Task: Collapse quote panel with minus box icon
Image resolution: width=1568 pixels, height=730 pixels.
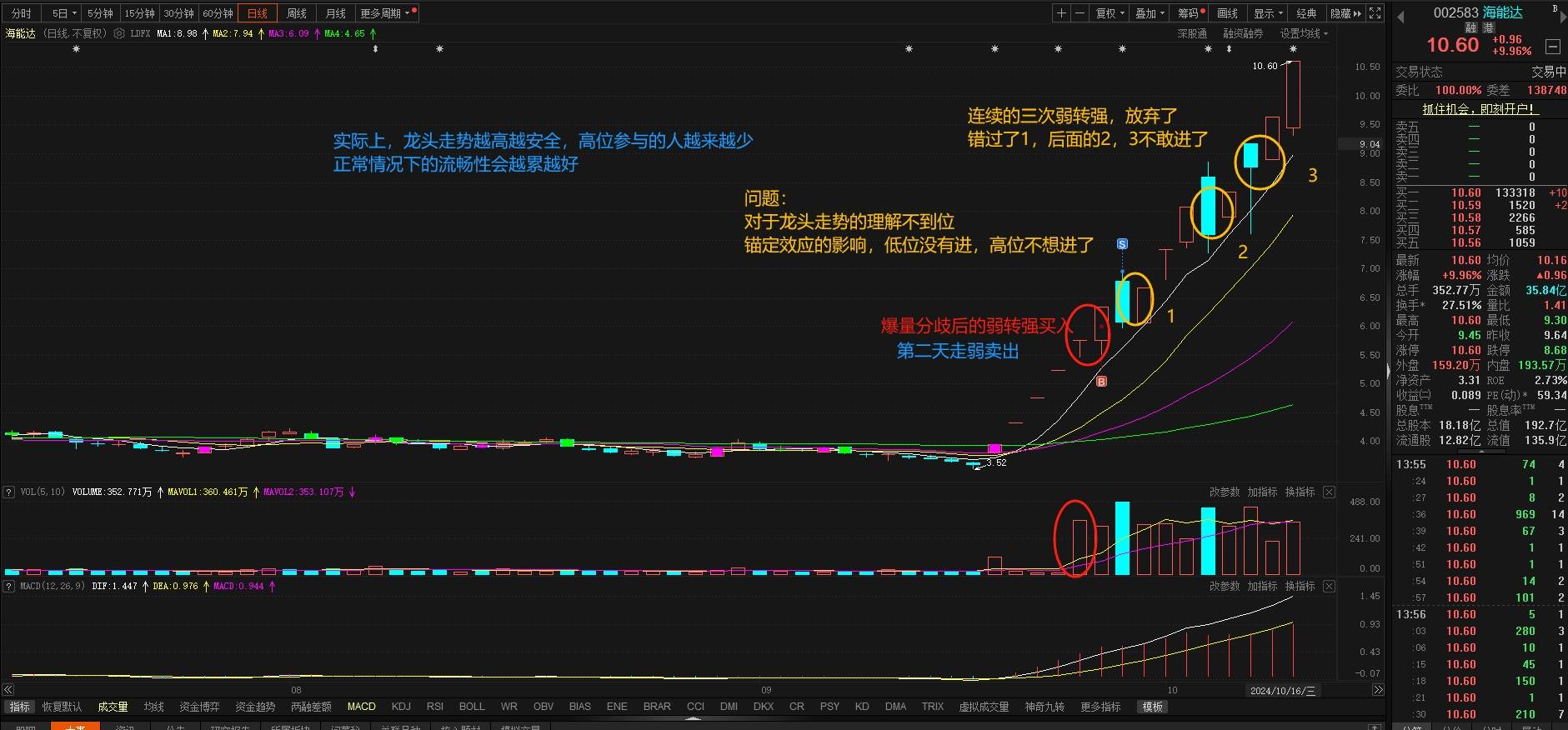Action: (1553, 47)
